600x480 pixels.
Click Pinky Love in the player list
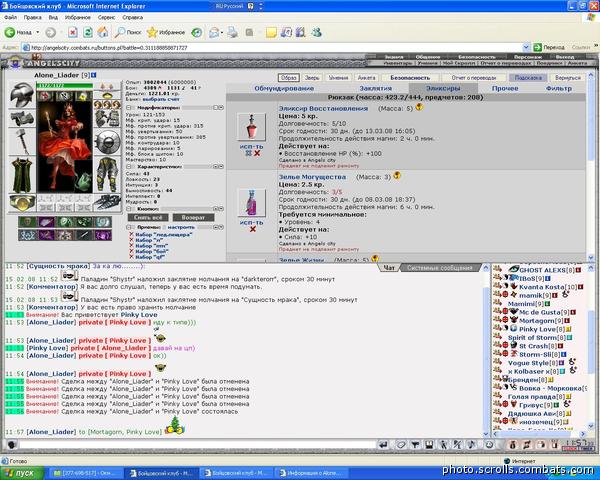(538, 329)
